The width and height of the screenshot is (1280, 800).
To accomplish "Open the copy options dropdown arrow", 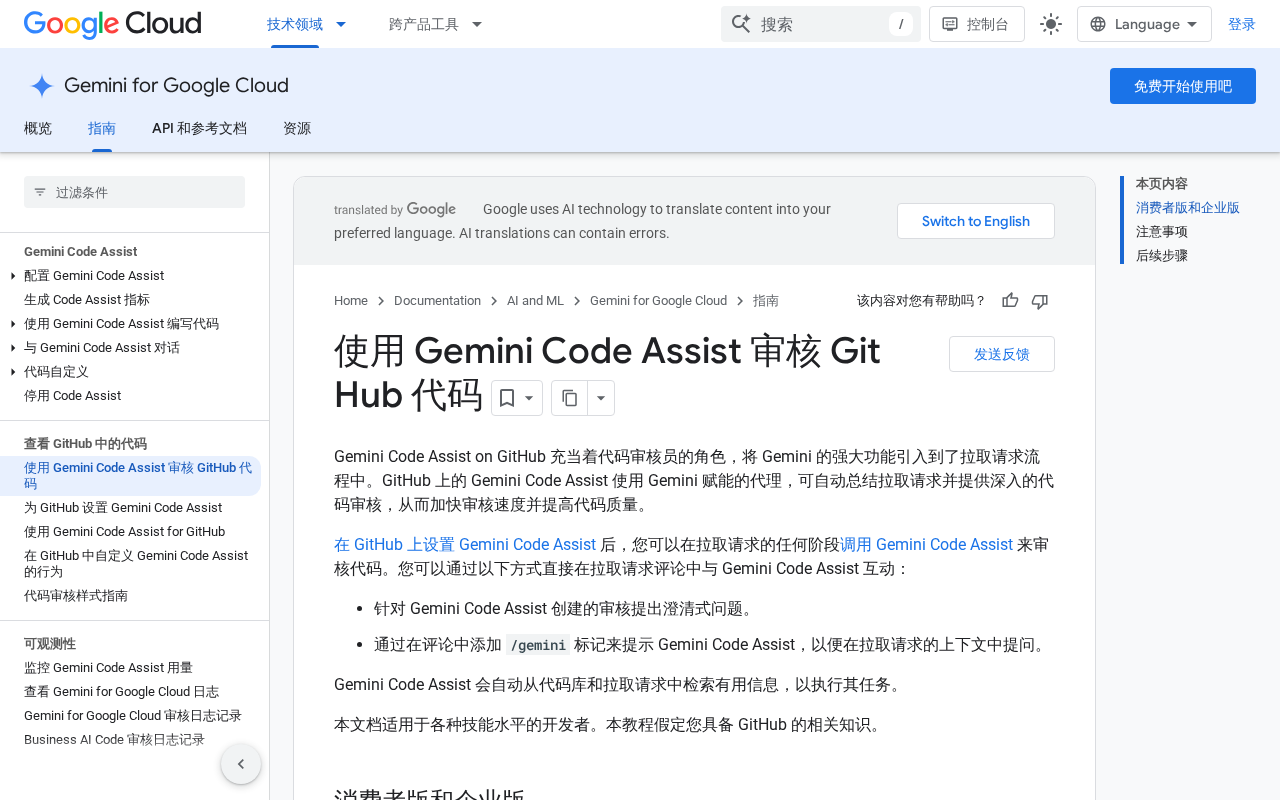I will (601, 398).
